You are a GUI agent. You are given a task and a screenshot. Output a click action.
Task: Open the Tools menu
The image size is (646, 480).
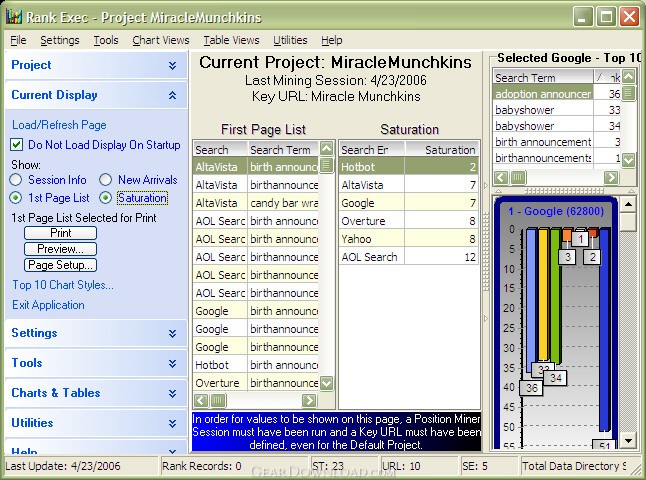tap(106, 40)
